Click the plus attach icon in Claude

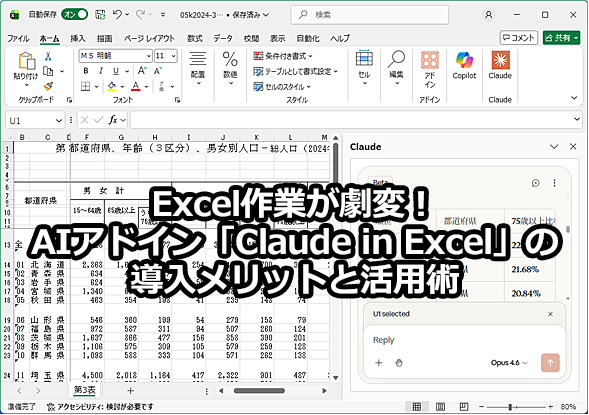(x=379, y=363)
